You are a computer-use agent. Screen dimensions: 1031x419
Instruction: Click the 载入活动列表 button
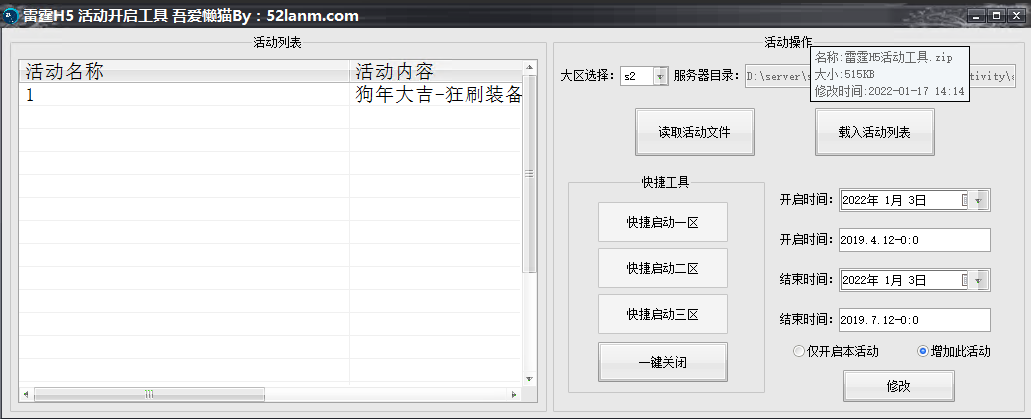[x=875, y=133]
